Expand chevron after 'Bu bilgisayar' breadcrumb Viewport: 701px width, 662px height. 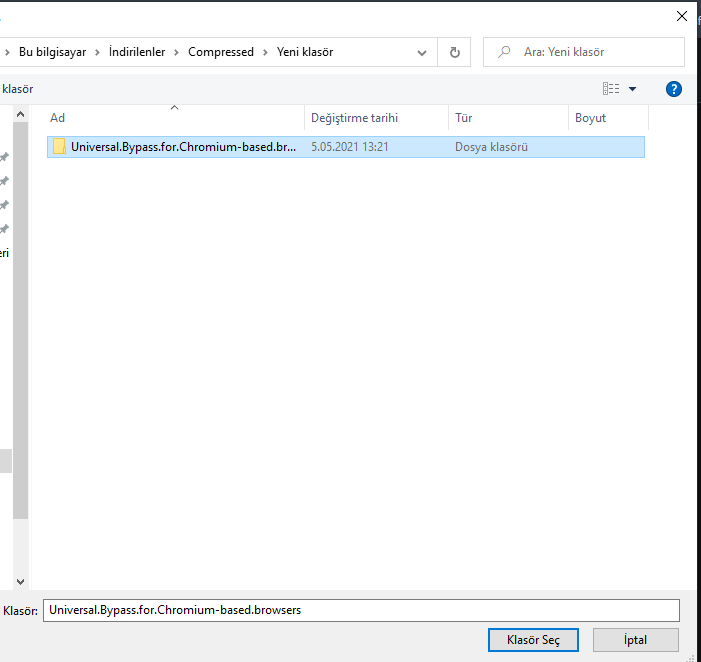(97, 52)
